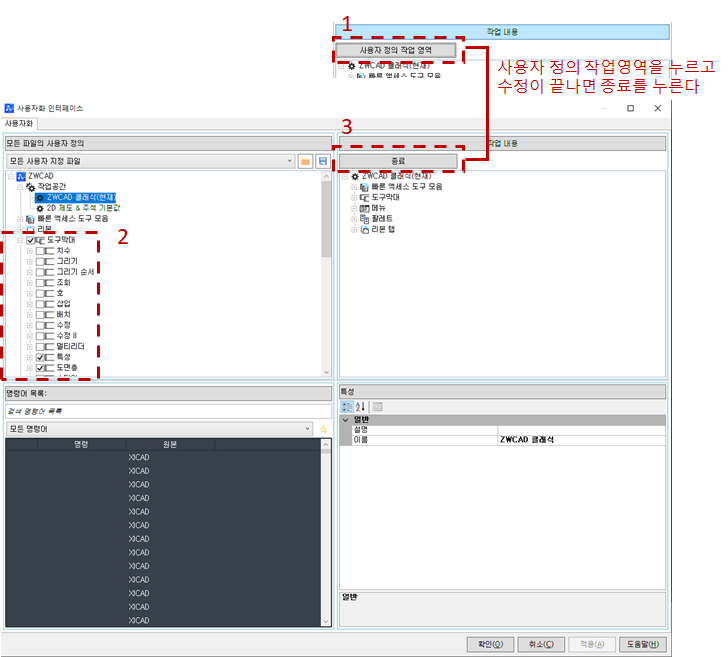Check the 치수 toolbar checkbox
Screen dimensions: 728x657
click(40, 251)
